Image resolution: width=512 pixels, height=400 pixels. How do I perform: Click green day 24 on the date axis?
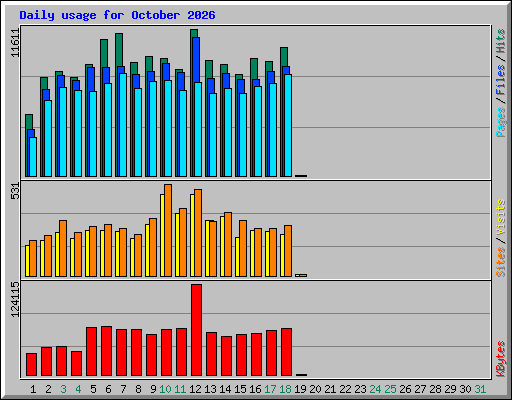point(375,389)
